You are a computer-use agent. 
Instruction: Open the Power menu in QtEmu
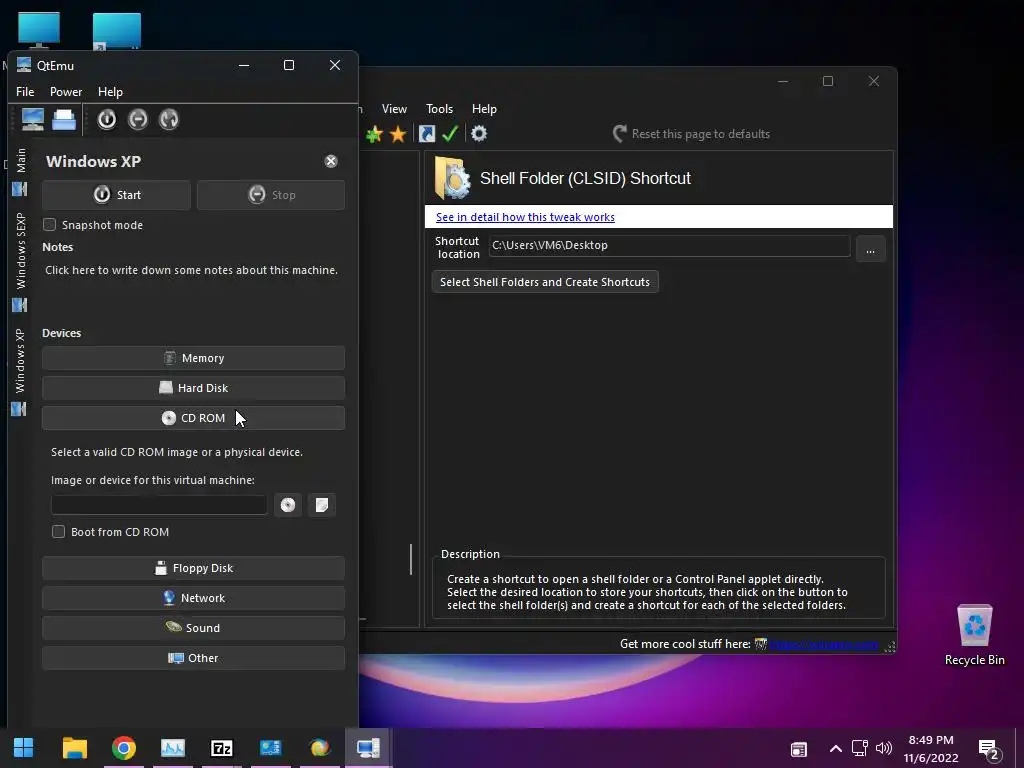(x=66, y=91)
